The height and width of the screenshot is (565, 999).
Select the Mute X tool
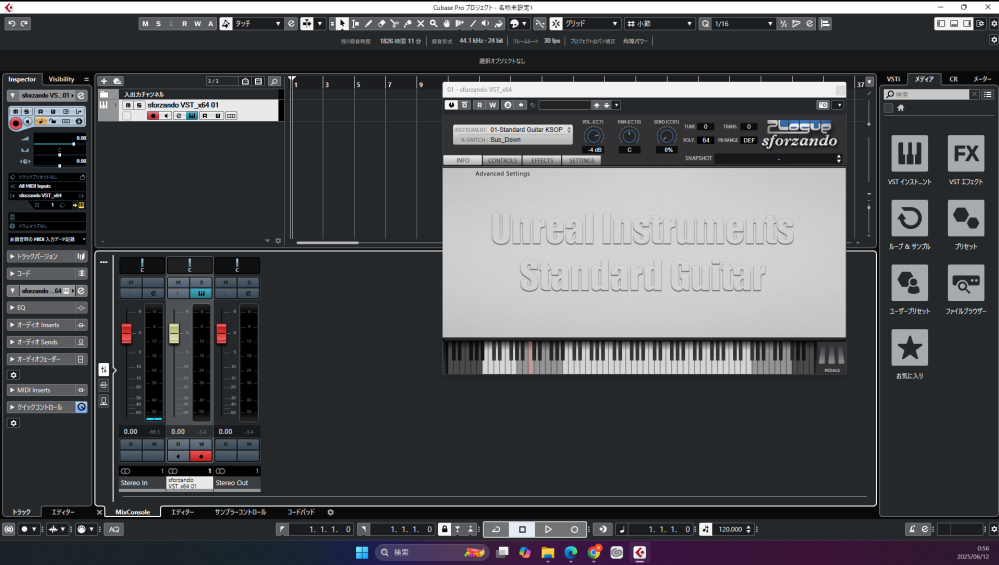click(420, 24)
